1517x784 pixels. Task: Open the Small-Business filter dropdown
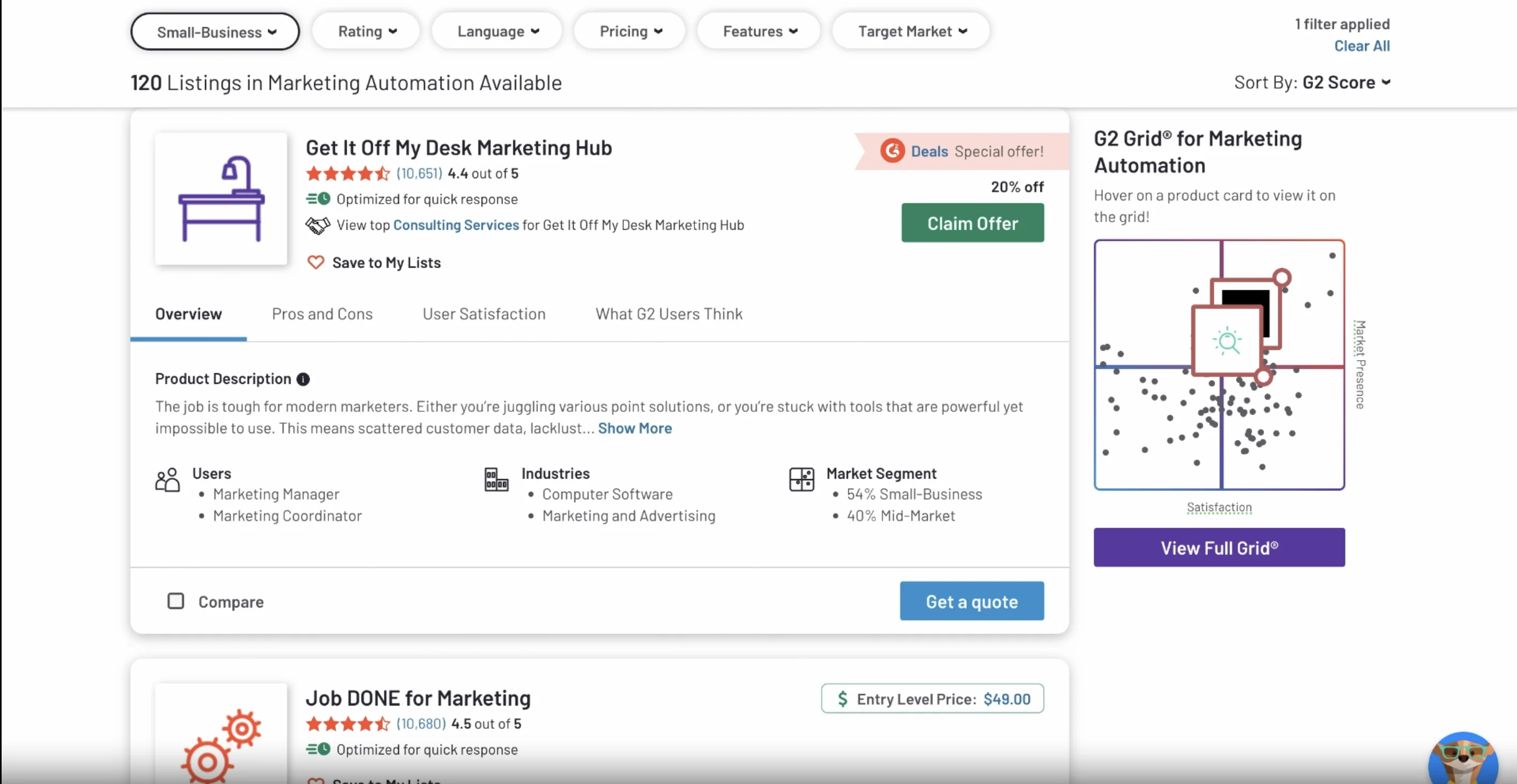[x=215, y=32]
